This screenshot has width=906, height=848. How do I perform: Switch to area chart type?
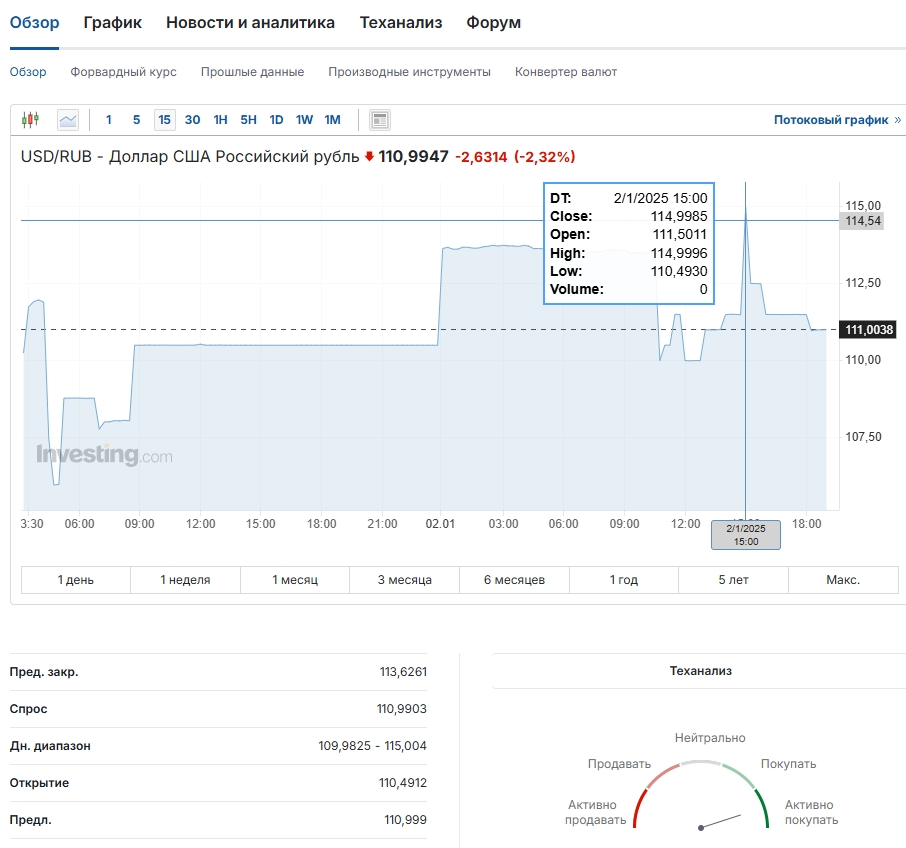point(68,120)
